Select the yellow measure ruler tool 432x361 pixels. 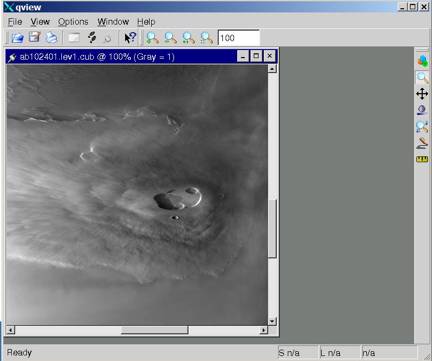click(422, 159)
